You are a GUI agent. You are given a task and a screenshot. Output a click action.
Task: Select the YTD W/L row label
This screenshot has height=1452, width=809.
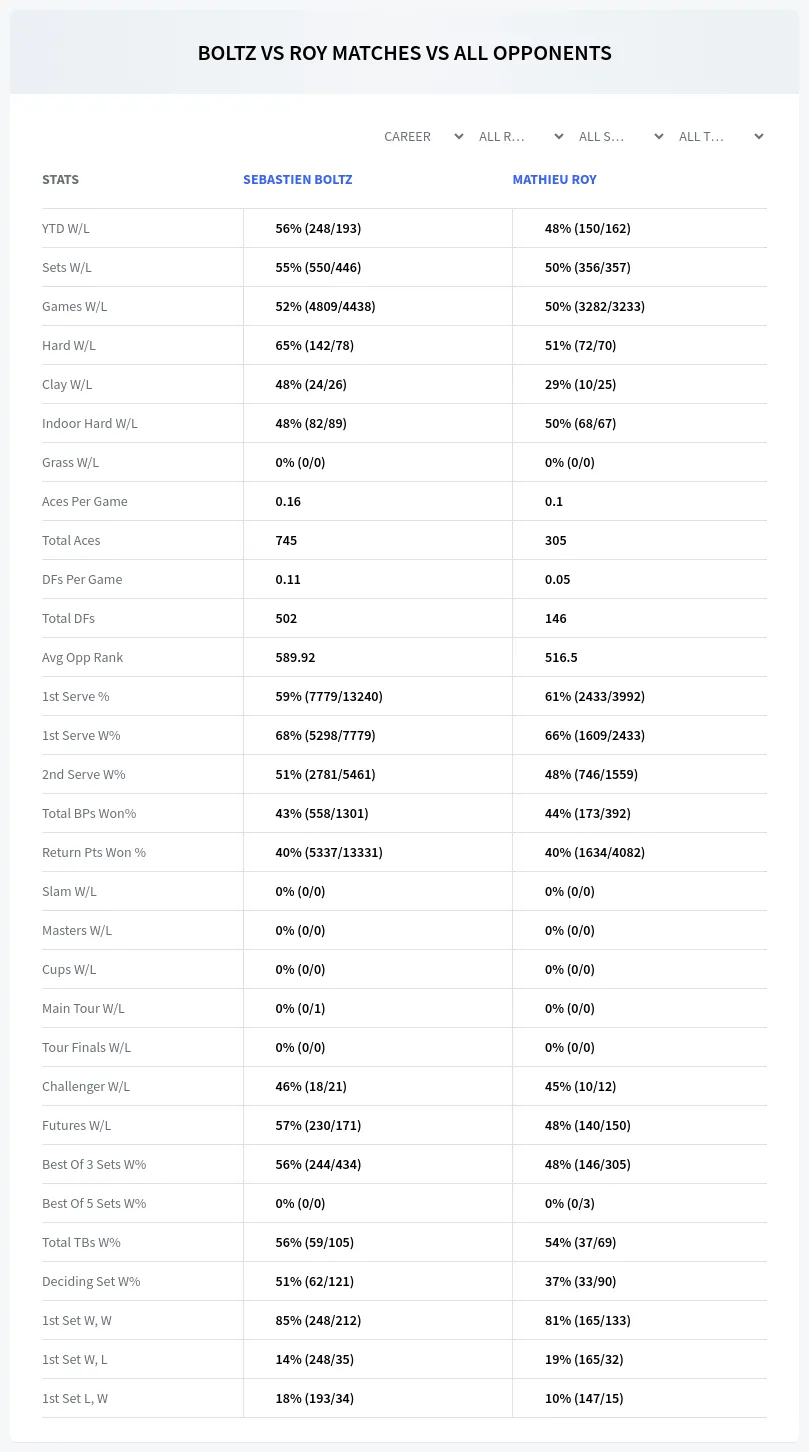pyautogui.click(x=66, y=228)
